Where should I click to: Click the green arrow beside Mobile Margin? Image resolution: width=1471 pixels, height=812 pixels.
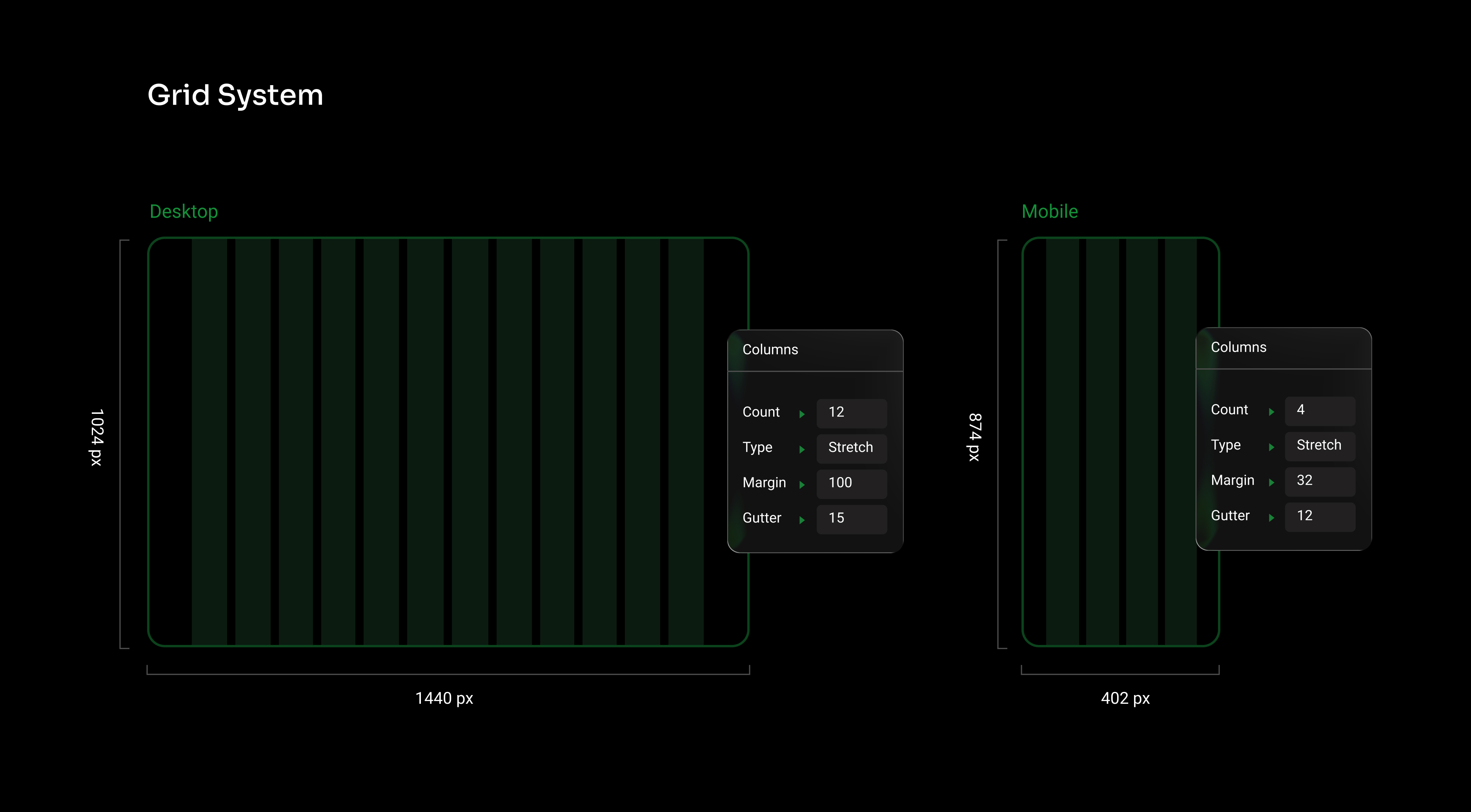click(1271, 482)
